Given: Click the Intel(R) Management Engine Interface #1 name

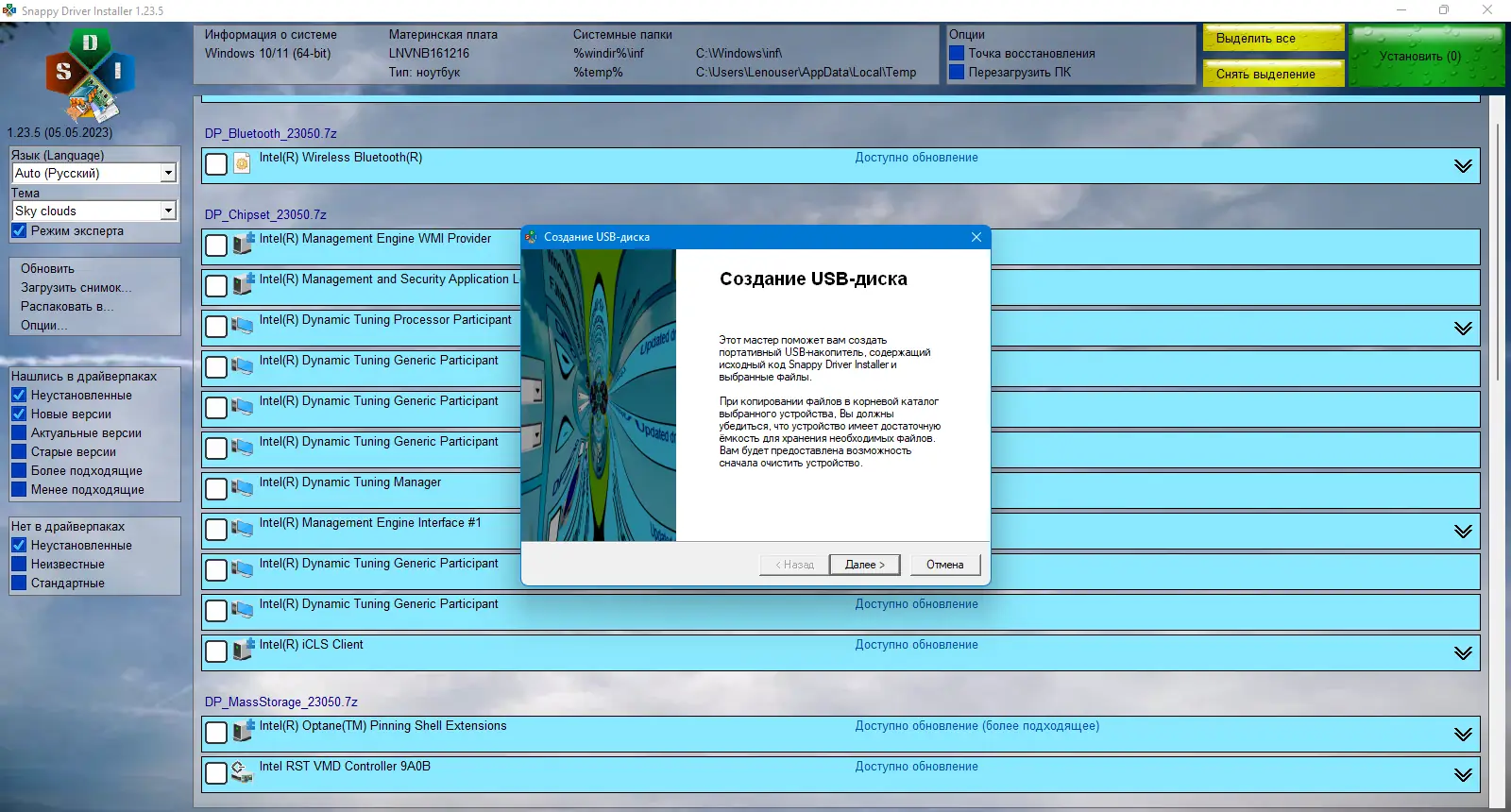Looking at the screenshot, I should pos(370,523).
